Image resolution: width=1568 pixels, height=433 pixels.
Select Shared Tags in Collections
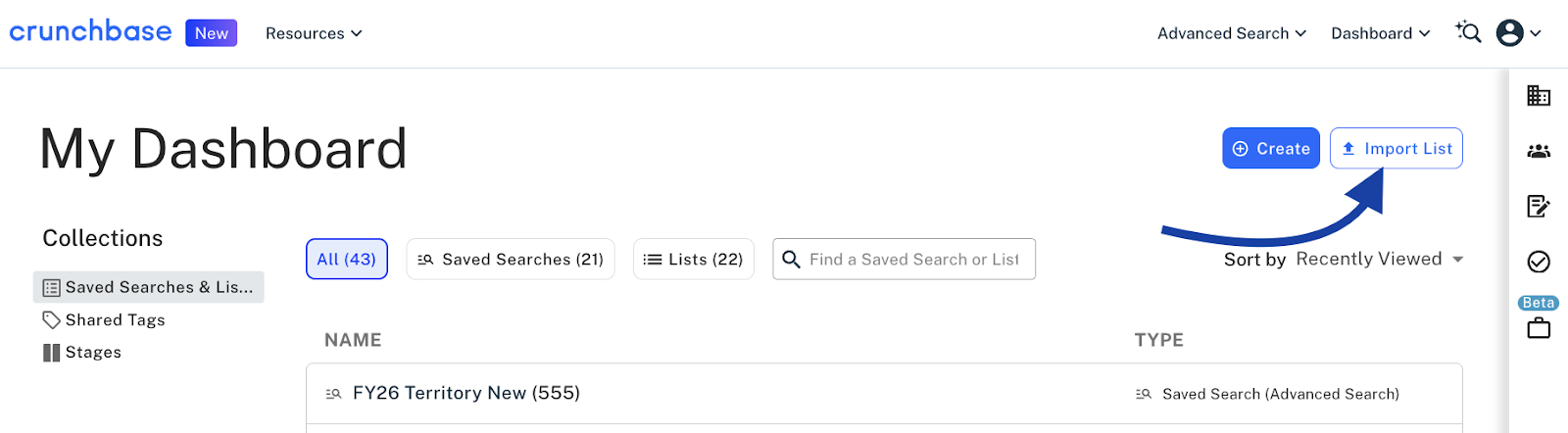[x=115, y=320]
